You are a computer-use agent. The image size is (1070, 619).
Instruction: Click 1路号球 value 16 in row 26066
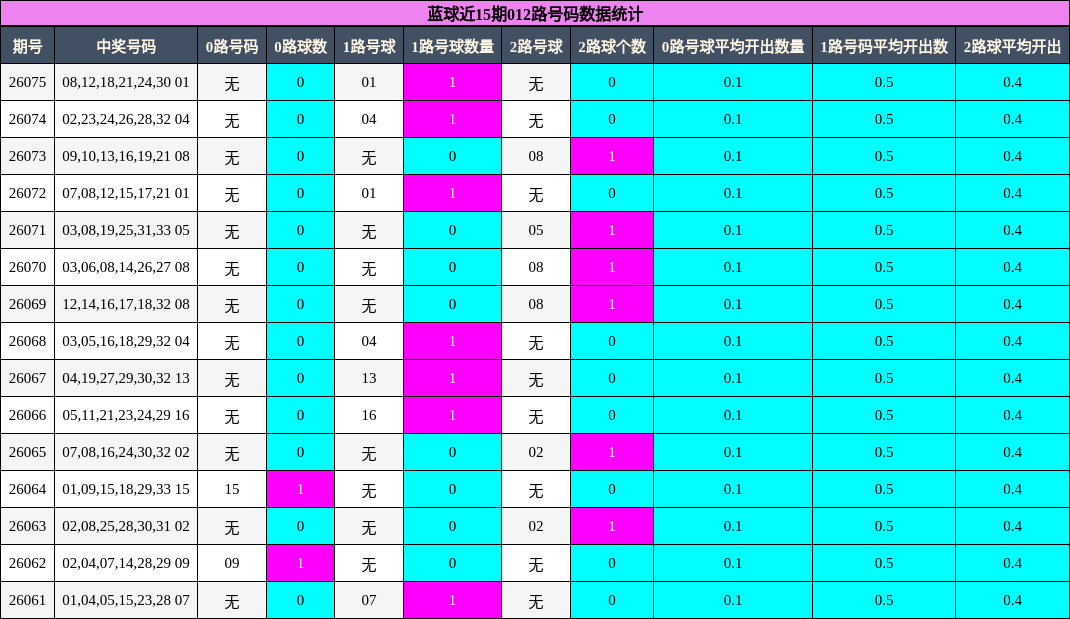369,415
